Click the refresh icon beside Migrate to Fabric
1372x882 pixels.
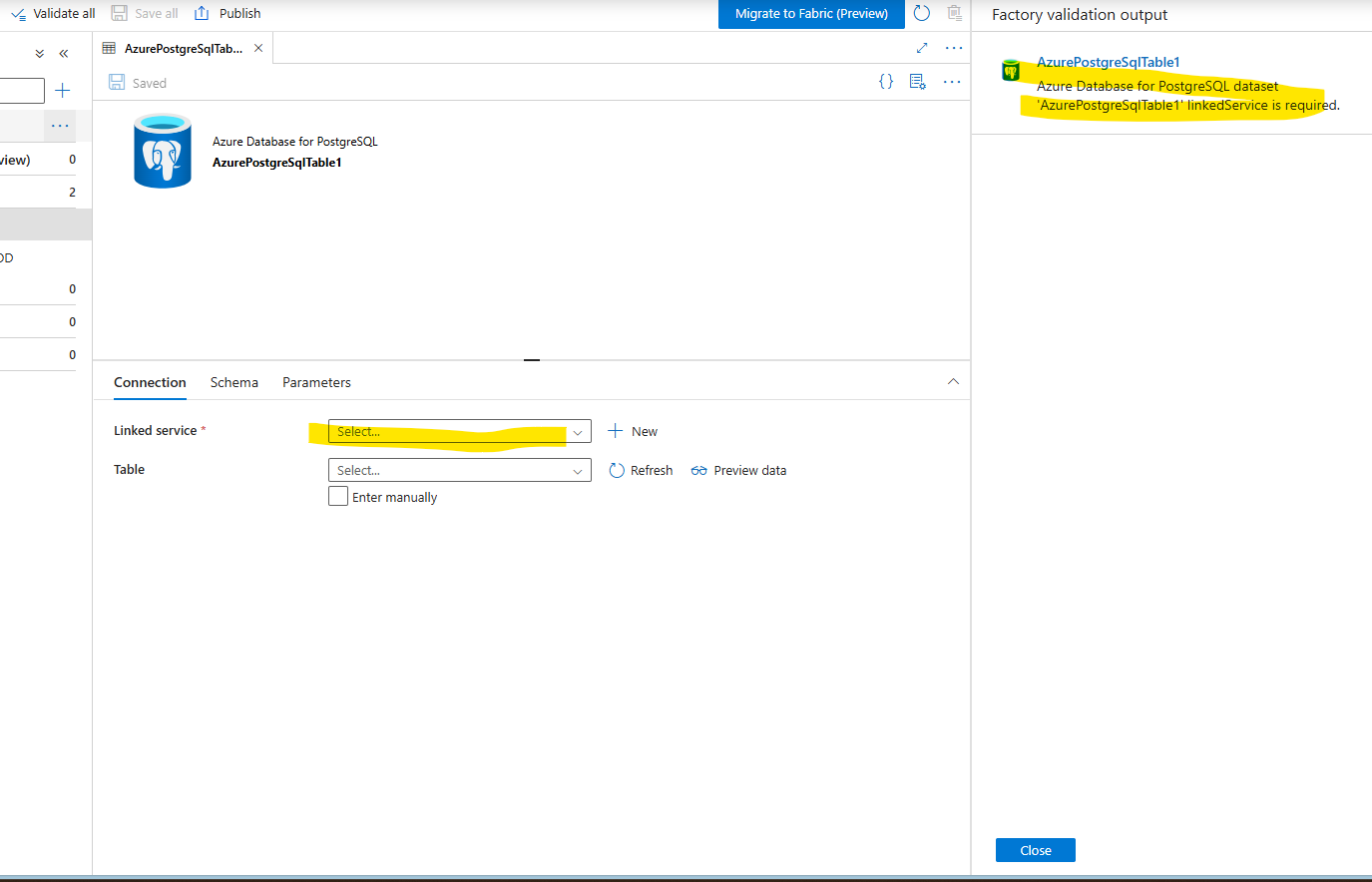[x=922, y=13]
